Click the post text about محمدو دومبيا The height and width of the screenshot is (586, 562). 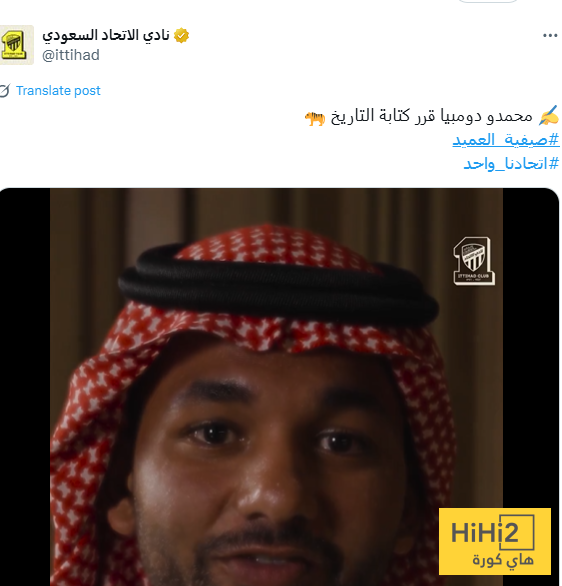[x=431, y=116]
